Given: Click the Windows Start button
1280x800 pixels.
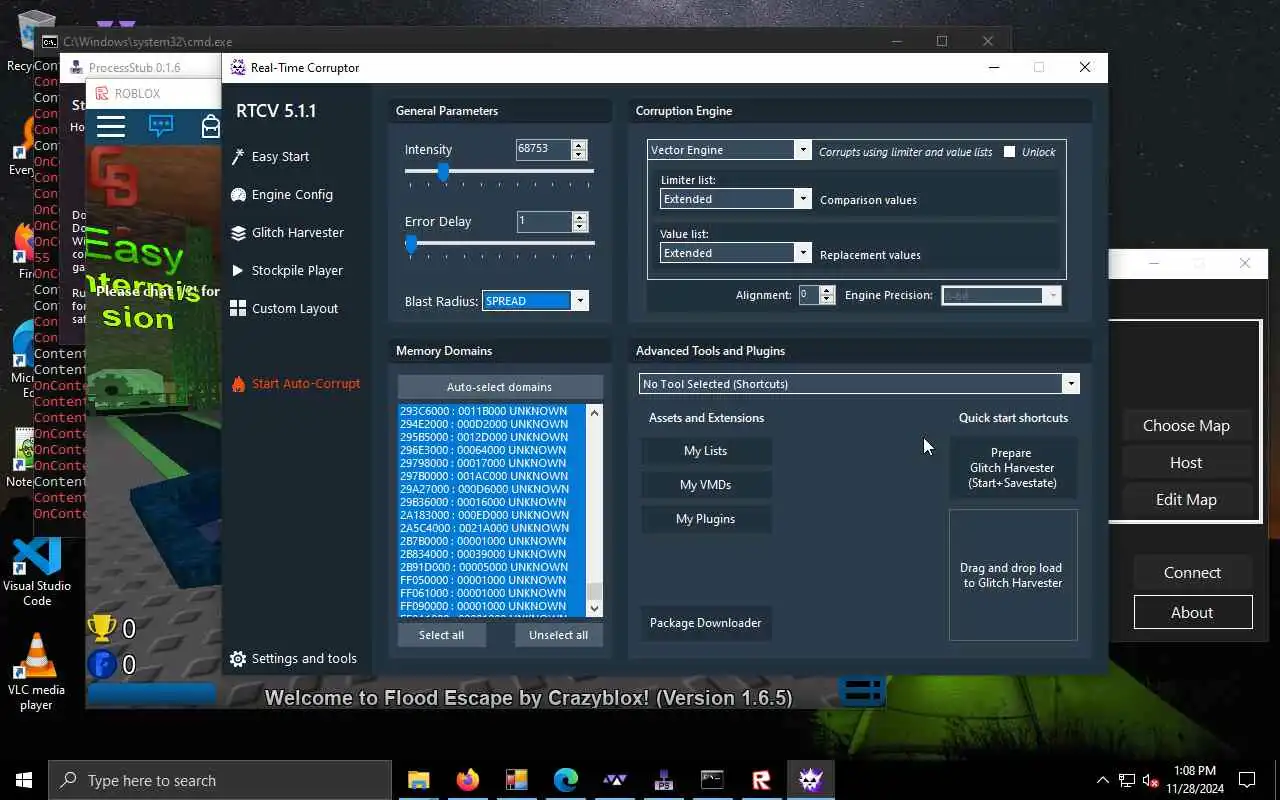Looking at the screenshot, I should [24, 780].
